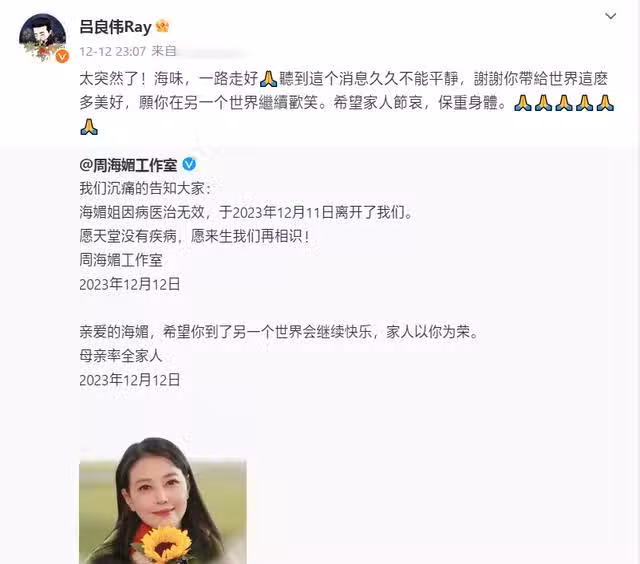This screenshot has height=564, width=640.
Task: Click the line mentioning 2023年12月11日离开了我们
Action: click(x=247, y=212)
